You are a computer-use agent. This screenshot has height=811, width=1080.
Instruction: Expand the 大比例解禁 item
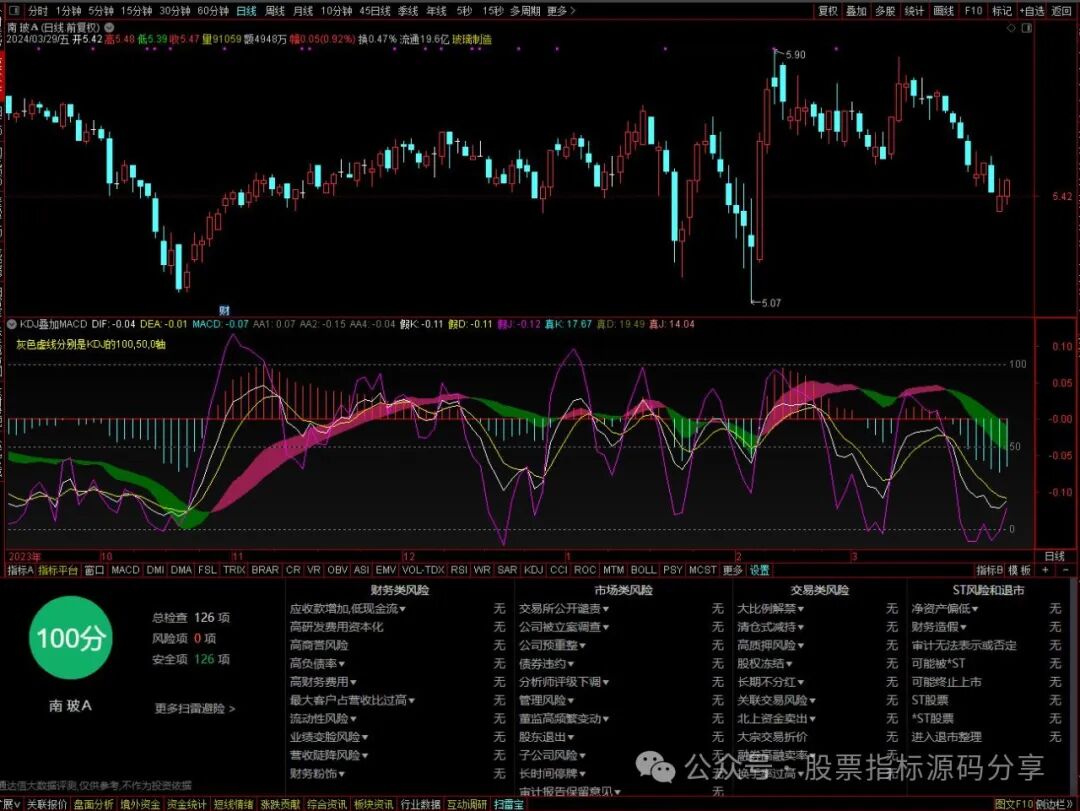coord(771,608)
